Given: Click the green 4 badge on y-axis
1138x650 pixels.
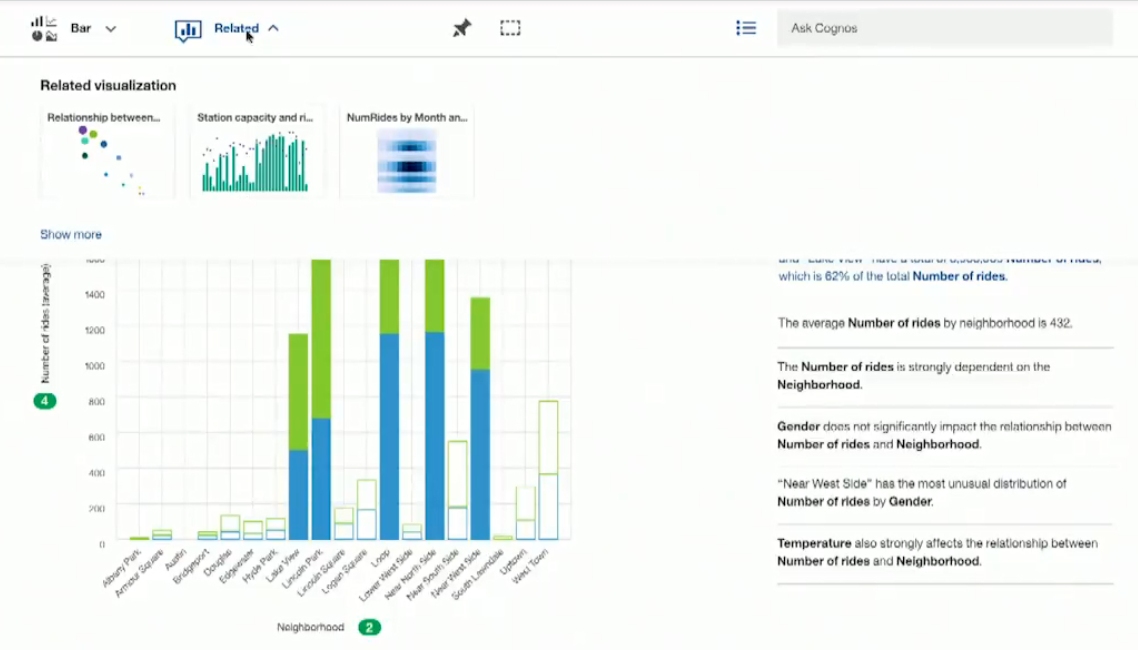Looking at the screenshot, I should [x=45, y=400].
